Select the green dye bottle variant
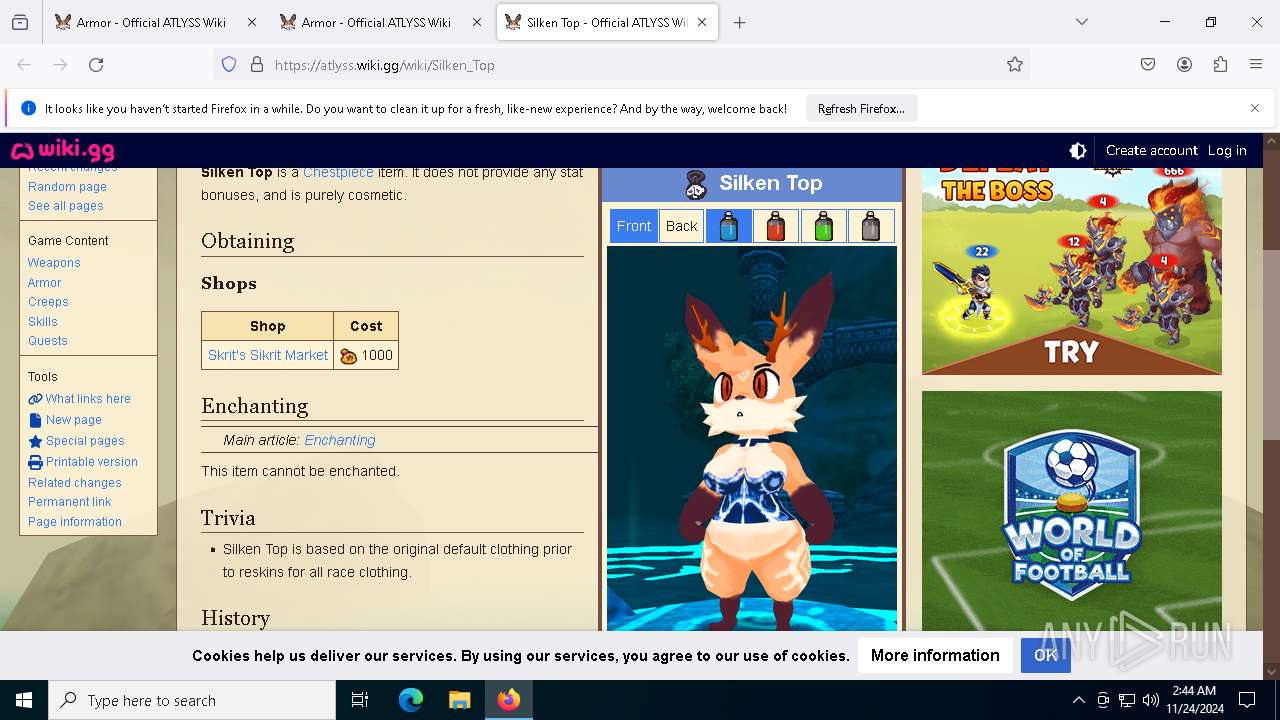1280x720 pixels. coord(823,226)
